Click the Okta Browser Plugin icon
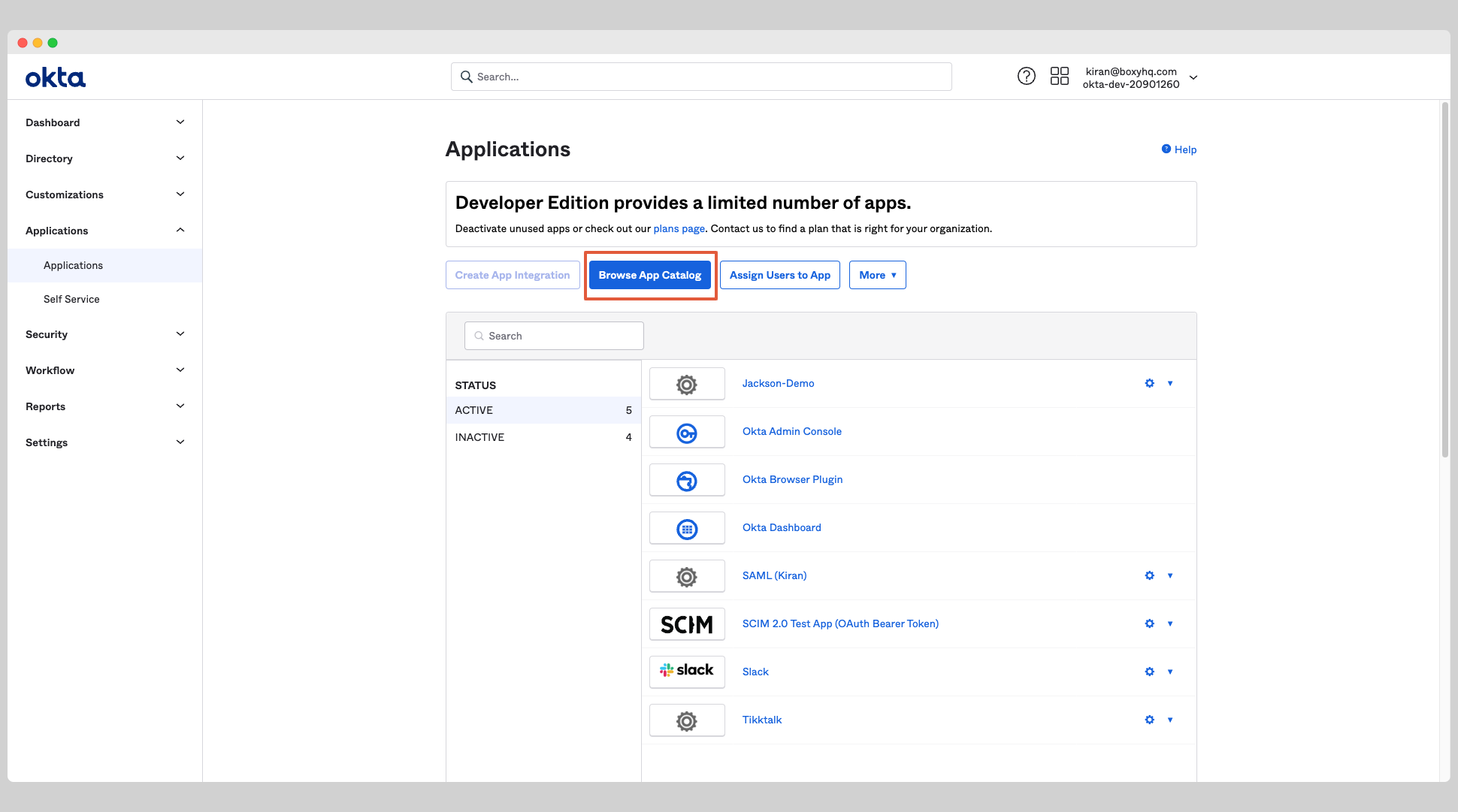The width and height of the screenshot is (1458, 812). (x=686, y=479)
